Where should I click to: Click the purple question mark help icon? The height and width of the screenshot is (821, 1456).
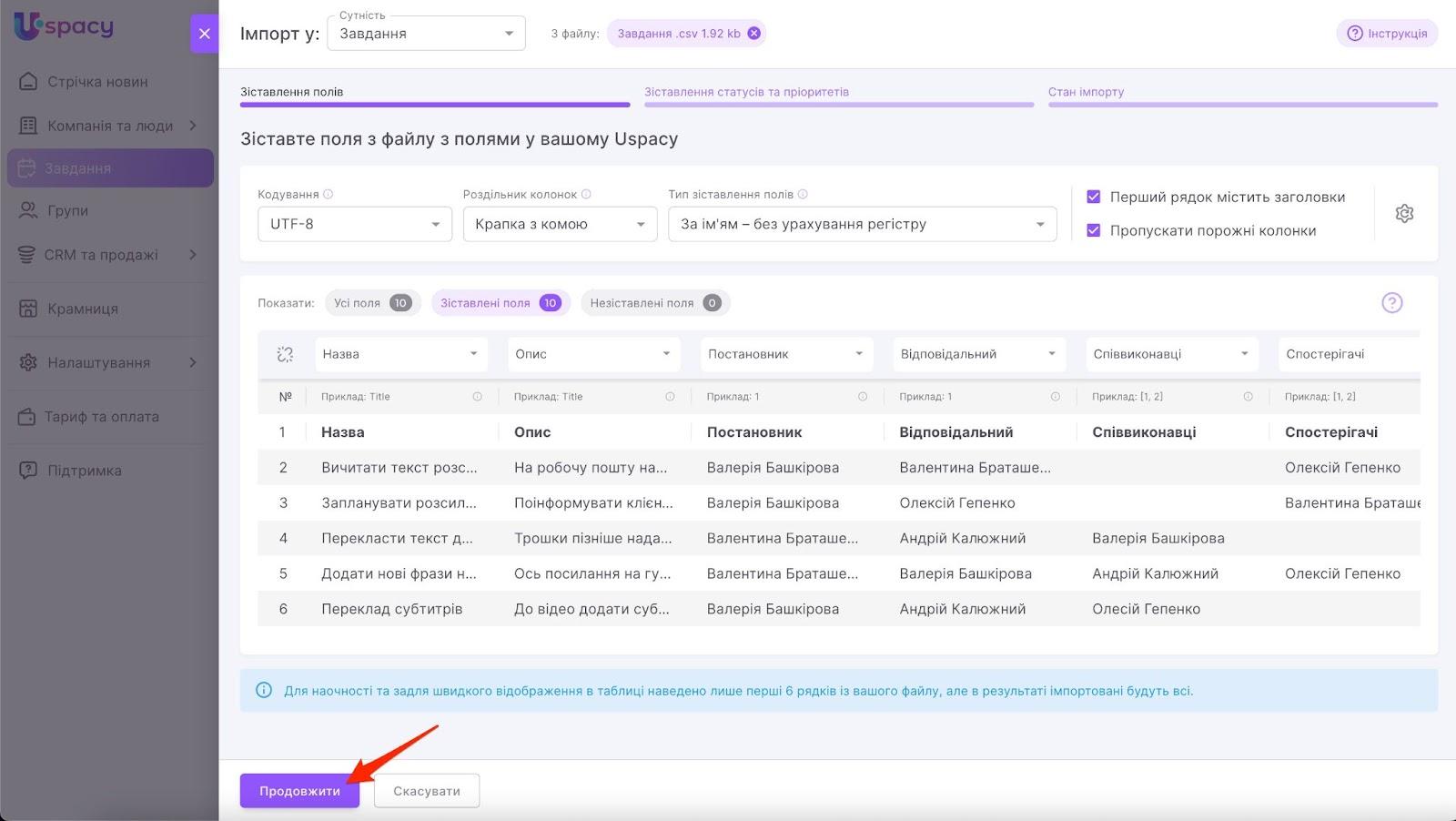[1391, 303]
